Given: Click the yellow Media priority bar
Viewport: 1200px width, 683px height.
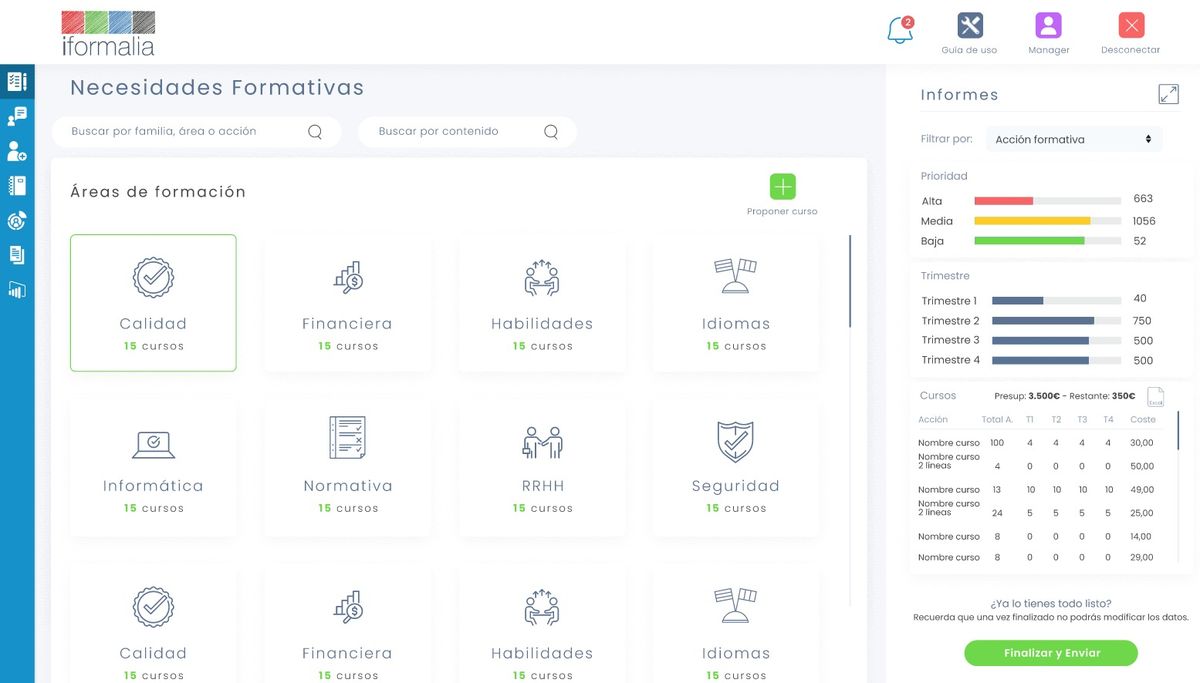Looking at the screenshot, I should point(1032,221).
